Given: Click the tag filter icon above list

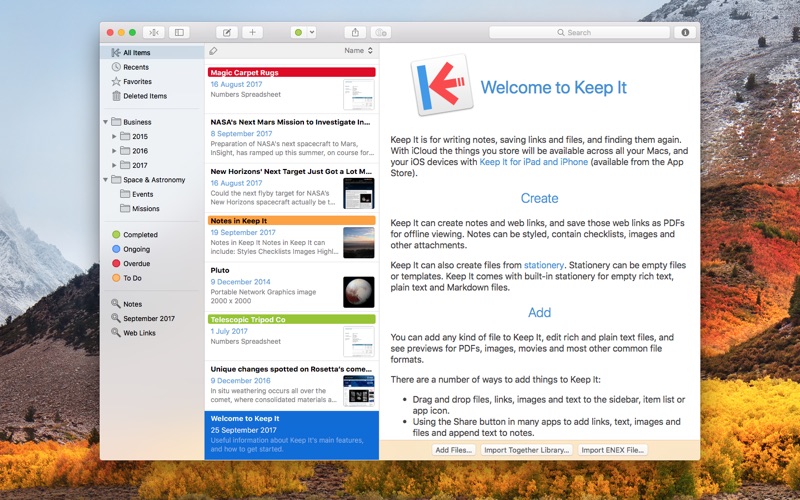Looking at the screenshot, I should point(213,50).
